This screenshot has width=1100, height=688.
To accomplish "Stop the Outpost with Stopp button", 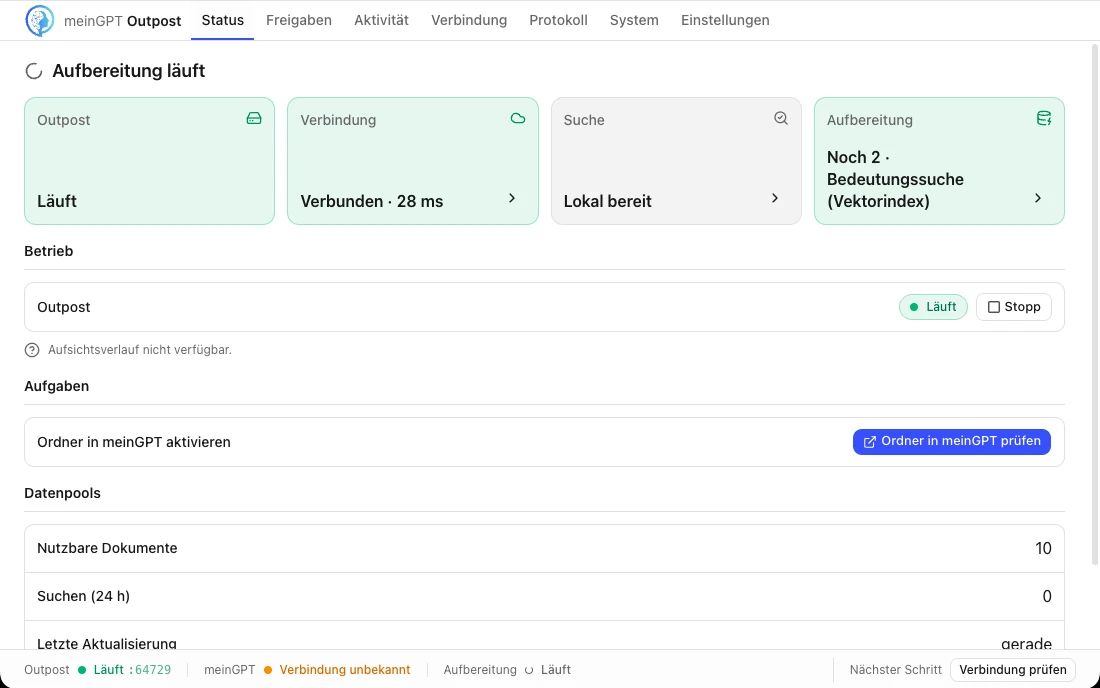I will [x=1014, y=307].
